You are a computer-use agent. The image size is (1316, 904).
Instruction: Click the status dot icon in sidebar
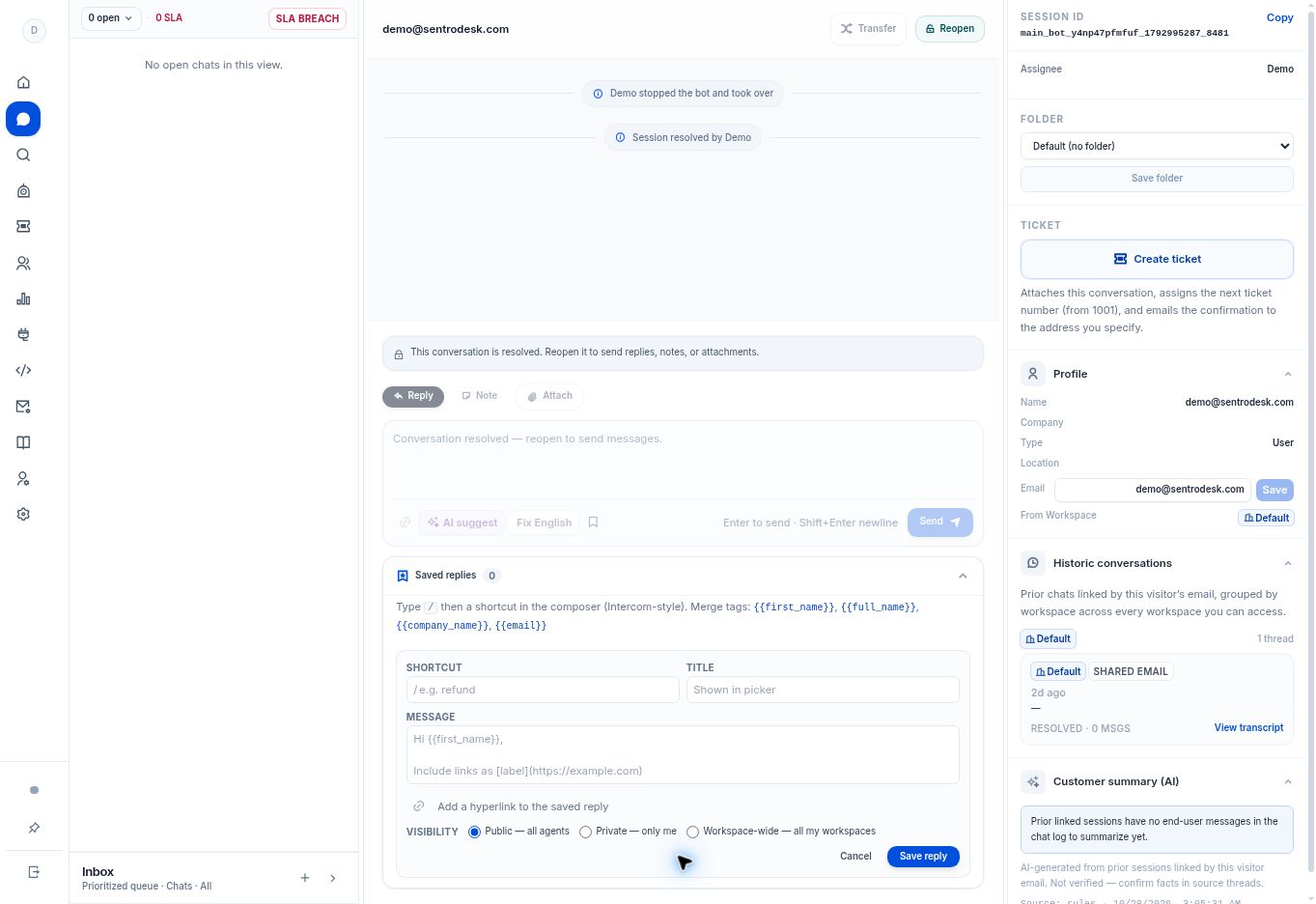(34, 790)
